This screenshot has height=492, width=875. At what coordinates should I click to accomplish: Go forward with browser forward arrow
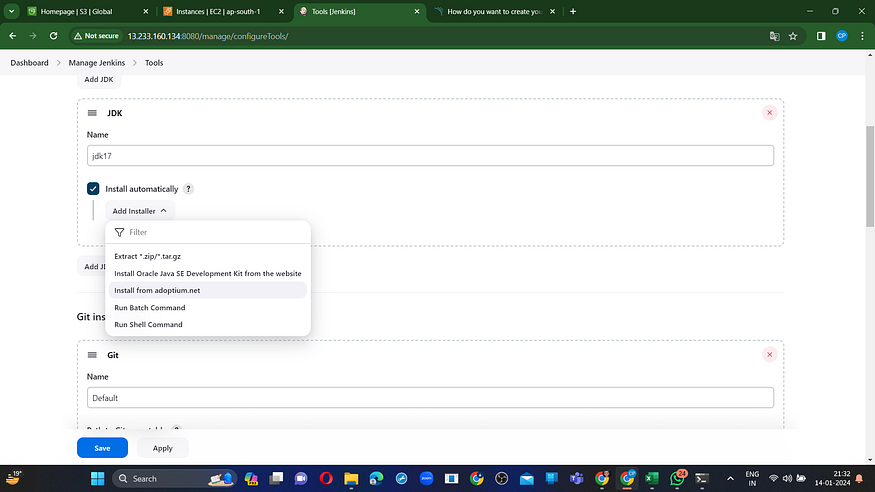33,36
